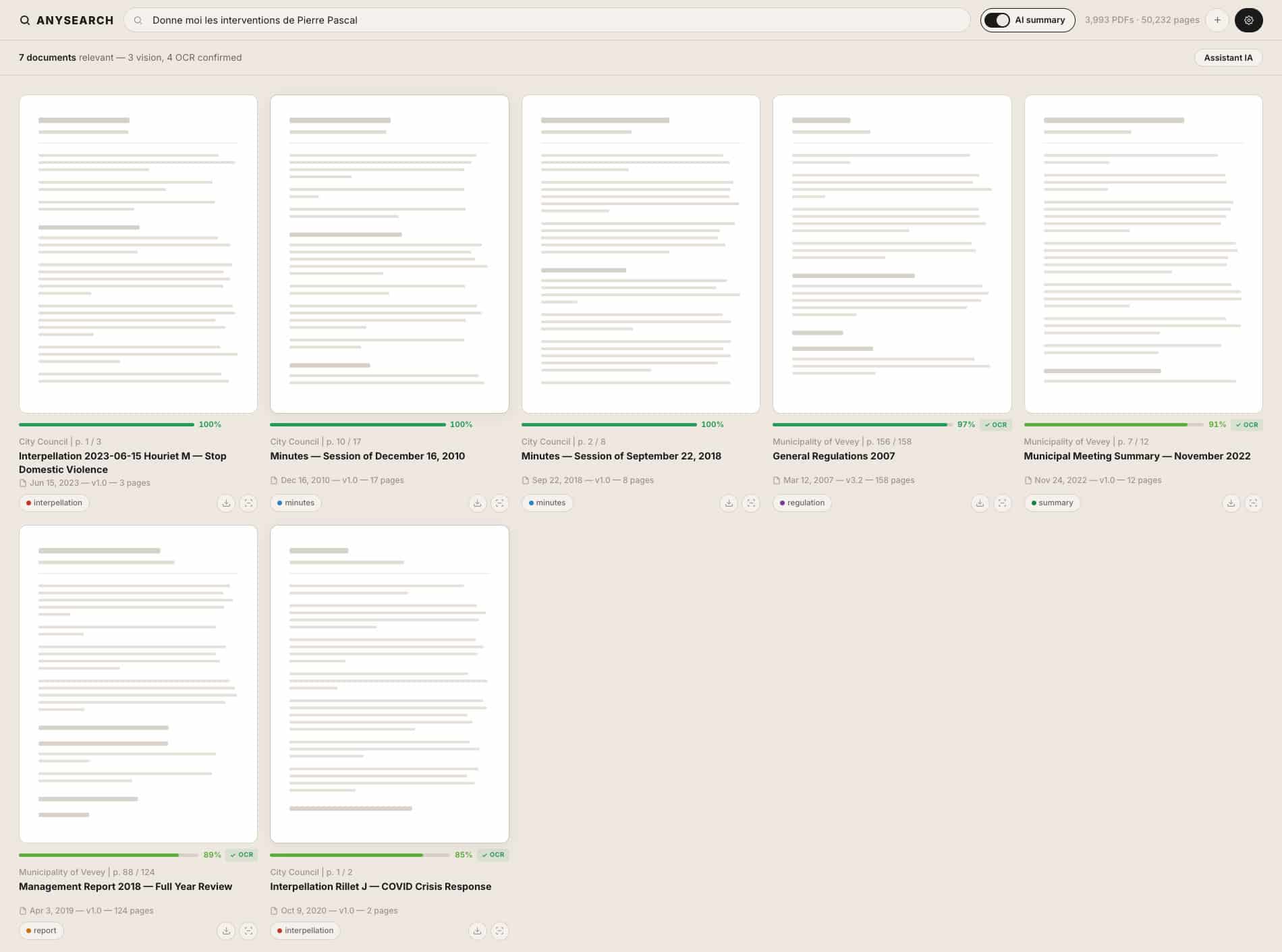Open thumbnail of General Regulations 2007
The width and height of the screenshot is (1282, 952).
[892, 254]
